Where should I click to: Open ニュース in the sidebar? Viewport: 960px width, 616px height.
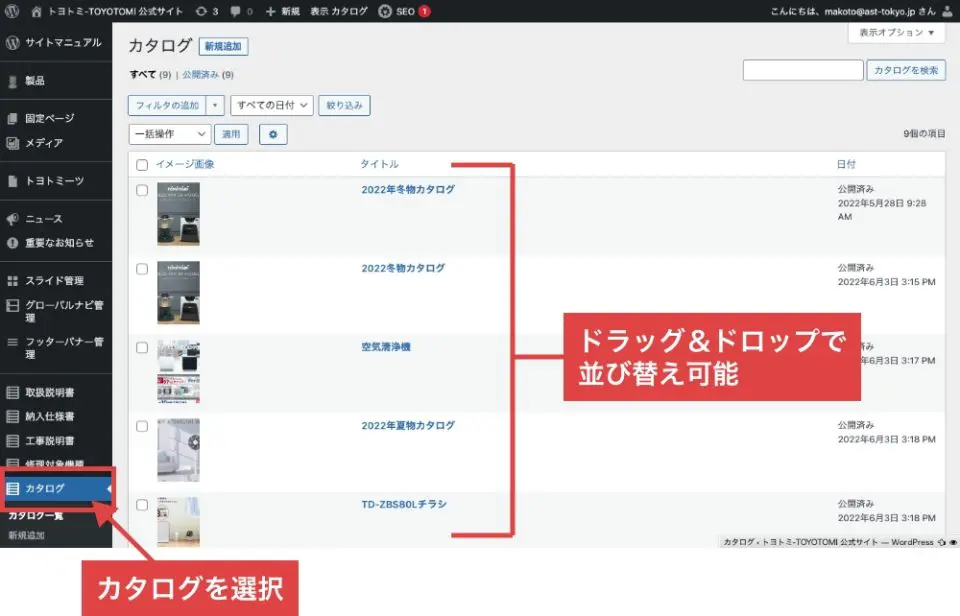click(x=56, y=219)
